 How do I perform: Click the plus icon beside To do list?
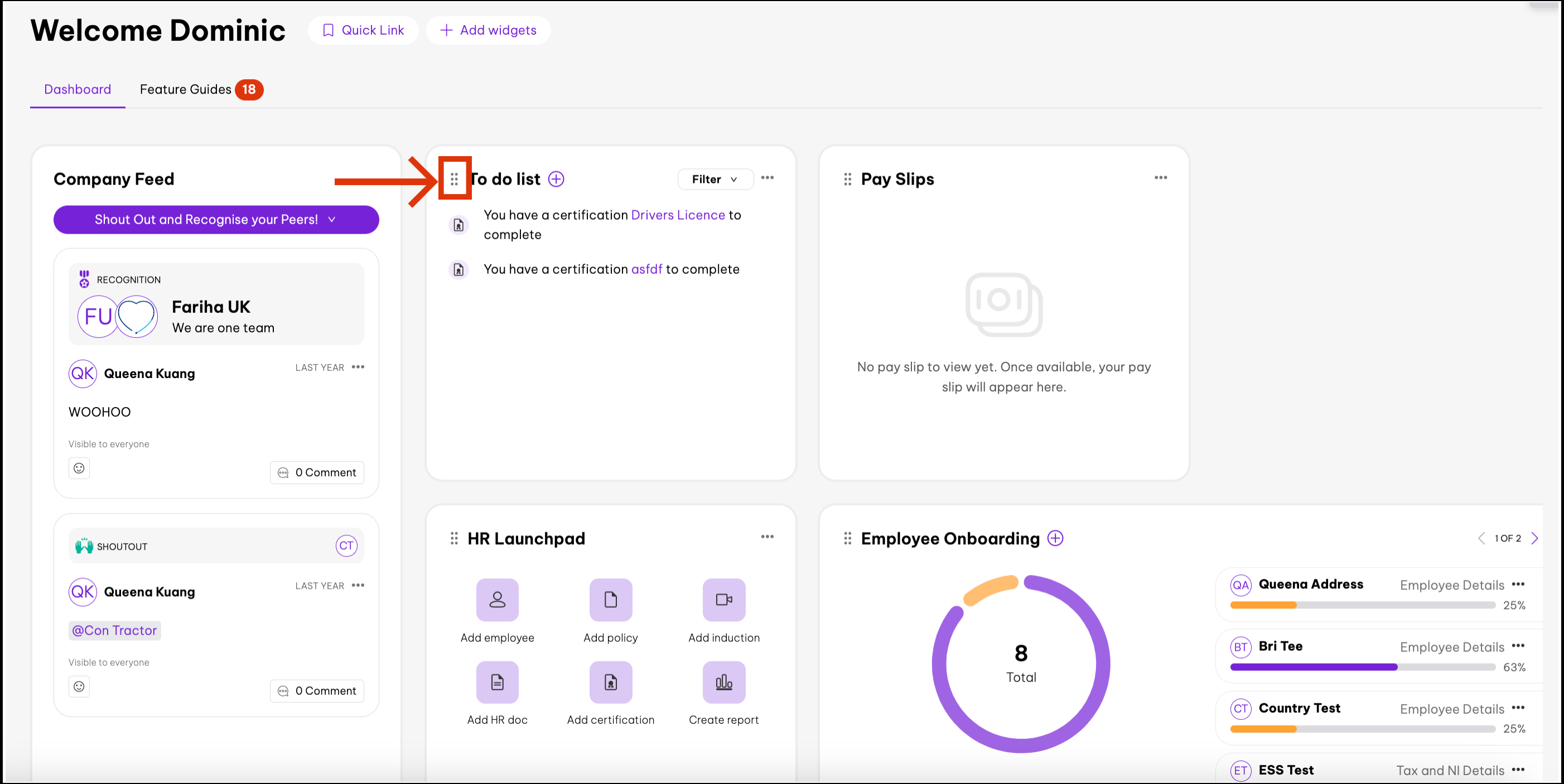click(556, 179)
